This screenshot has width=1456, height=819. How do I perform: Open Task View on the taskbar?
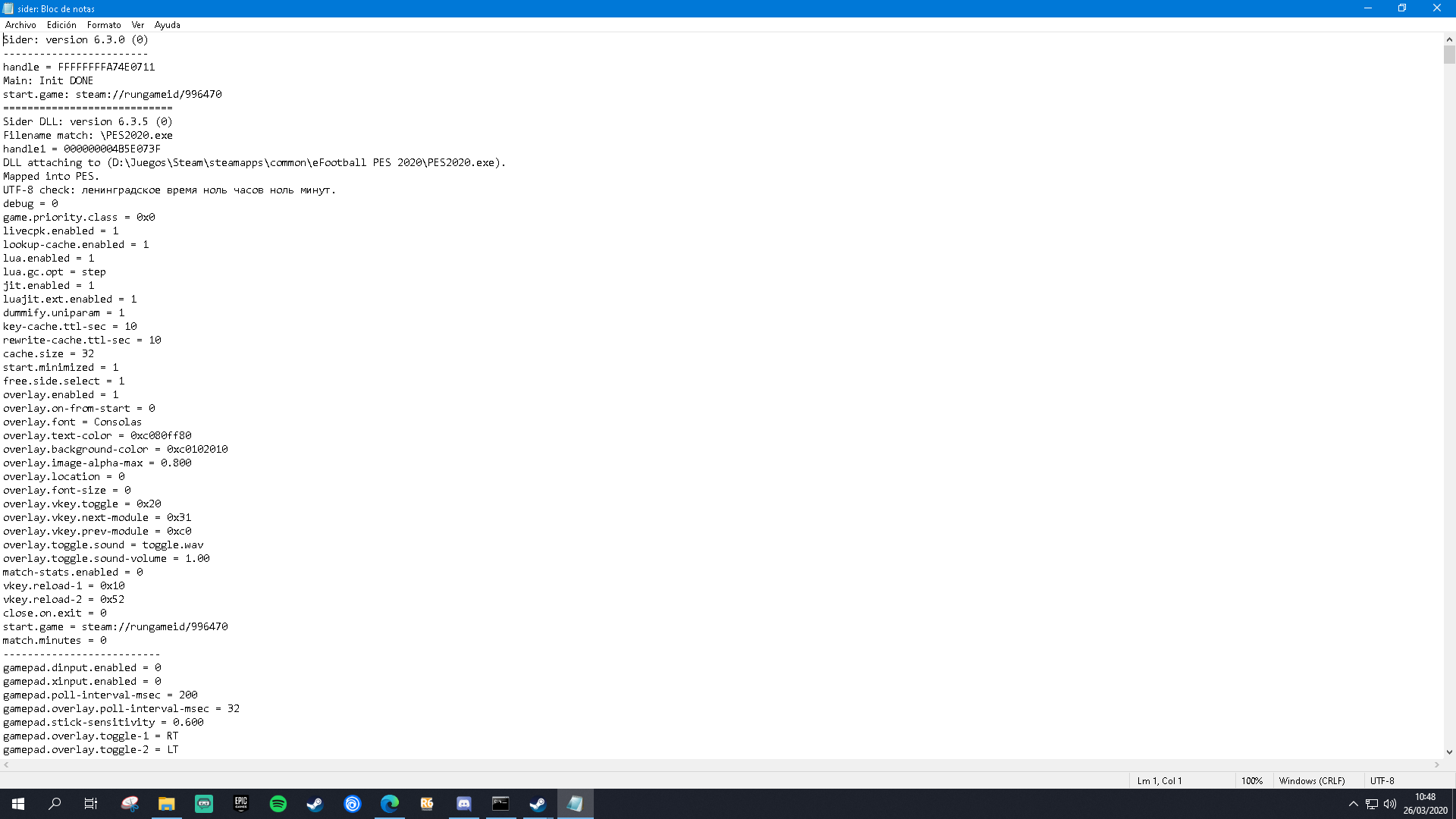tap(91, 804)
